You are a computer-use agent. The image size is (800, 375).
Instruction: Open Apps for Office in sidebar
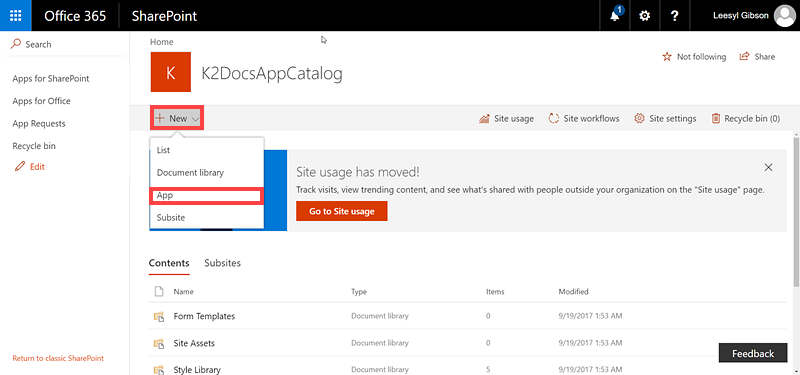(x=41, y=101)
